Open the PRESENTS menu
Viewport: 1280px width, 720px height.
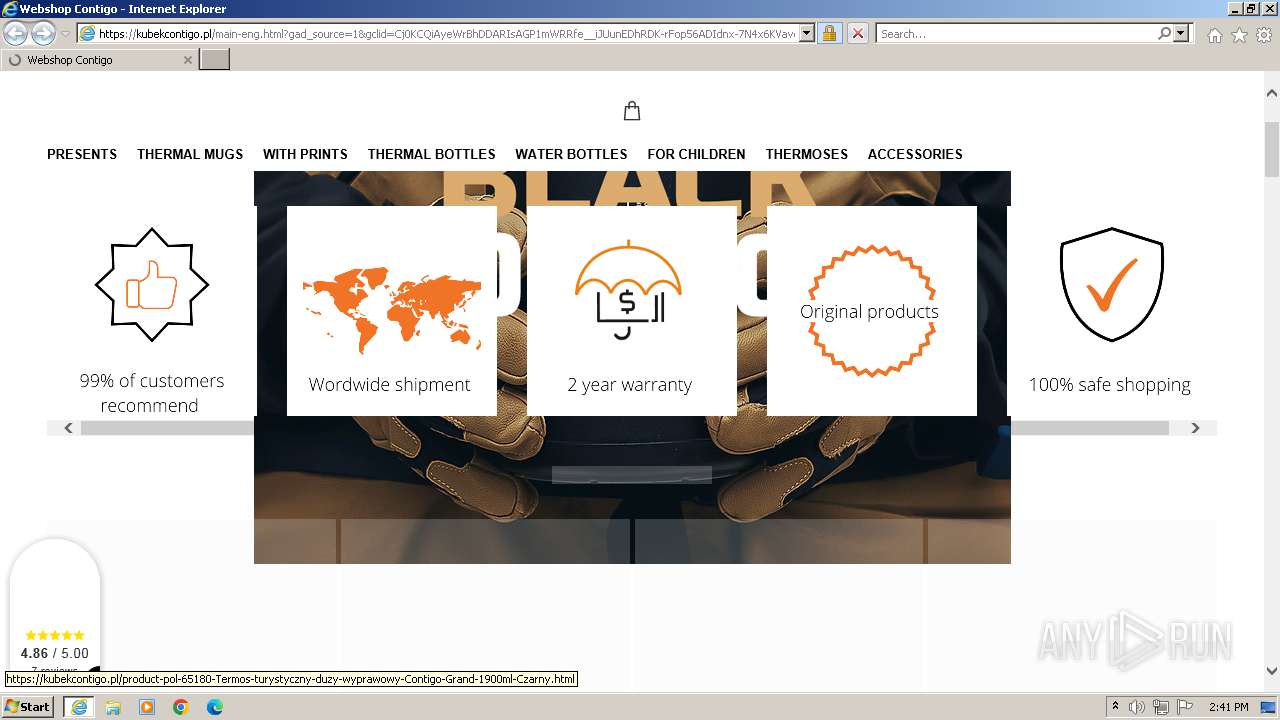[x=82, y=154]
